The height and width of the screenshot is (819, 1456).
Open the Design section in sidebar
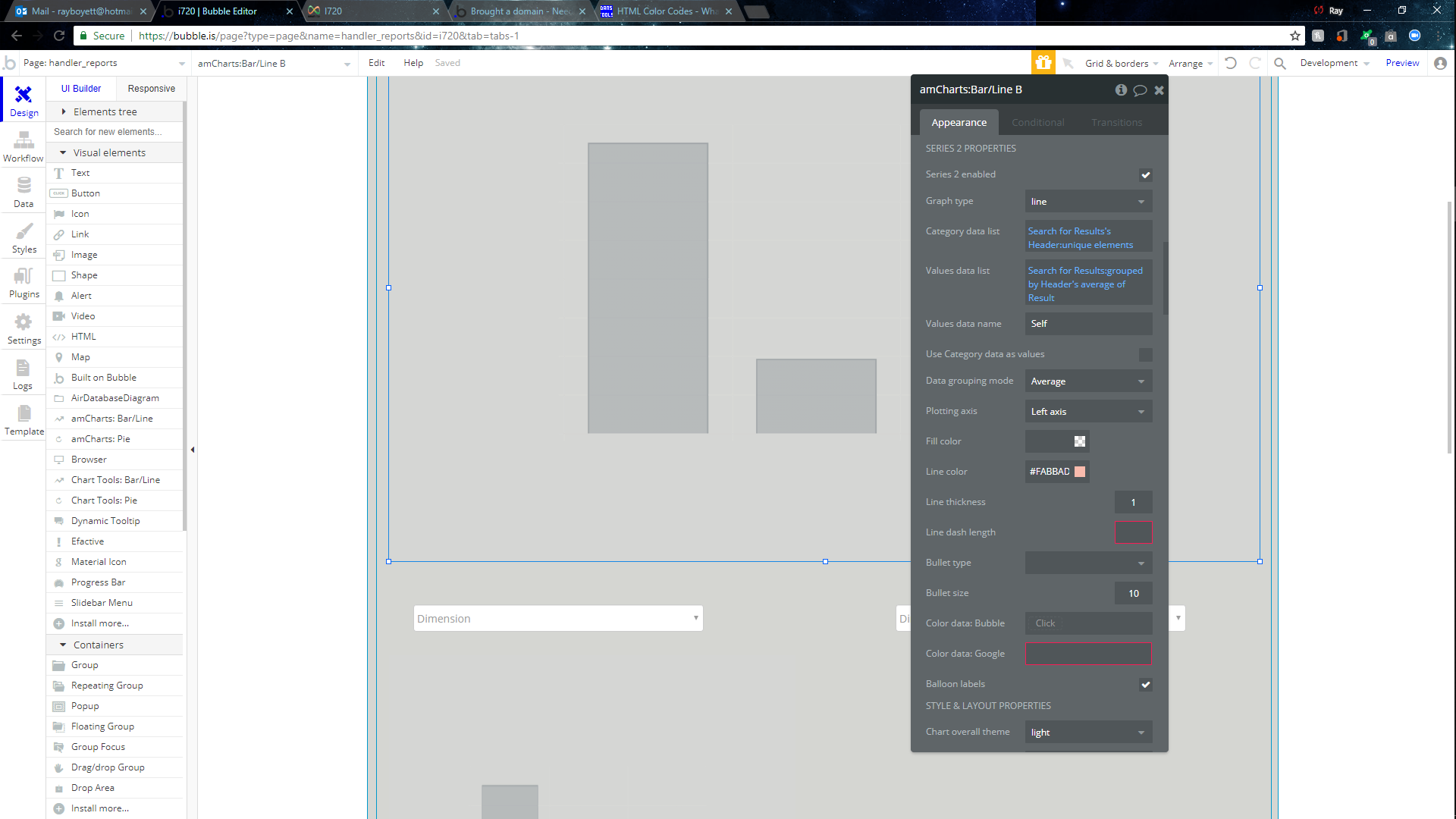click(24, 101)
